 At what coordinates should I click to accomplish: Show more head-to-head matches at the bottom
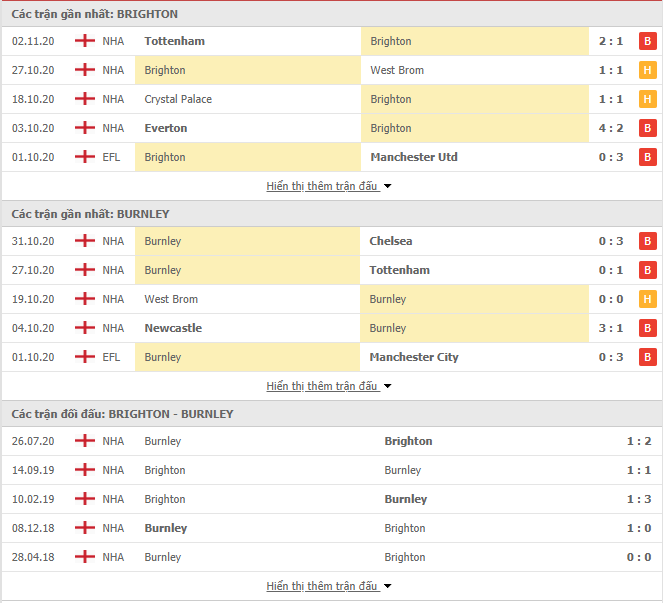click(x=329, y=586)
